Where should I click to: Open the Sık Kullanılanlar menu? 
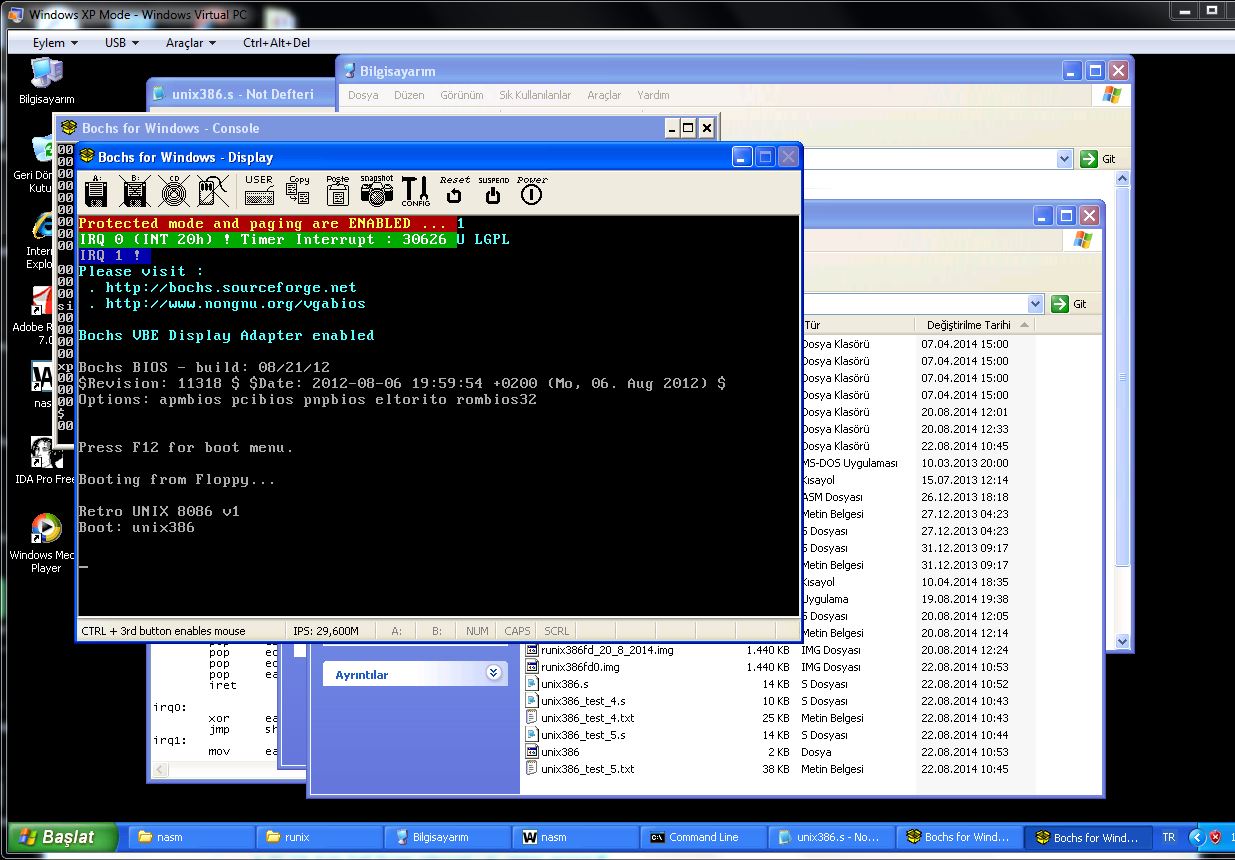[535, 95]
